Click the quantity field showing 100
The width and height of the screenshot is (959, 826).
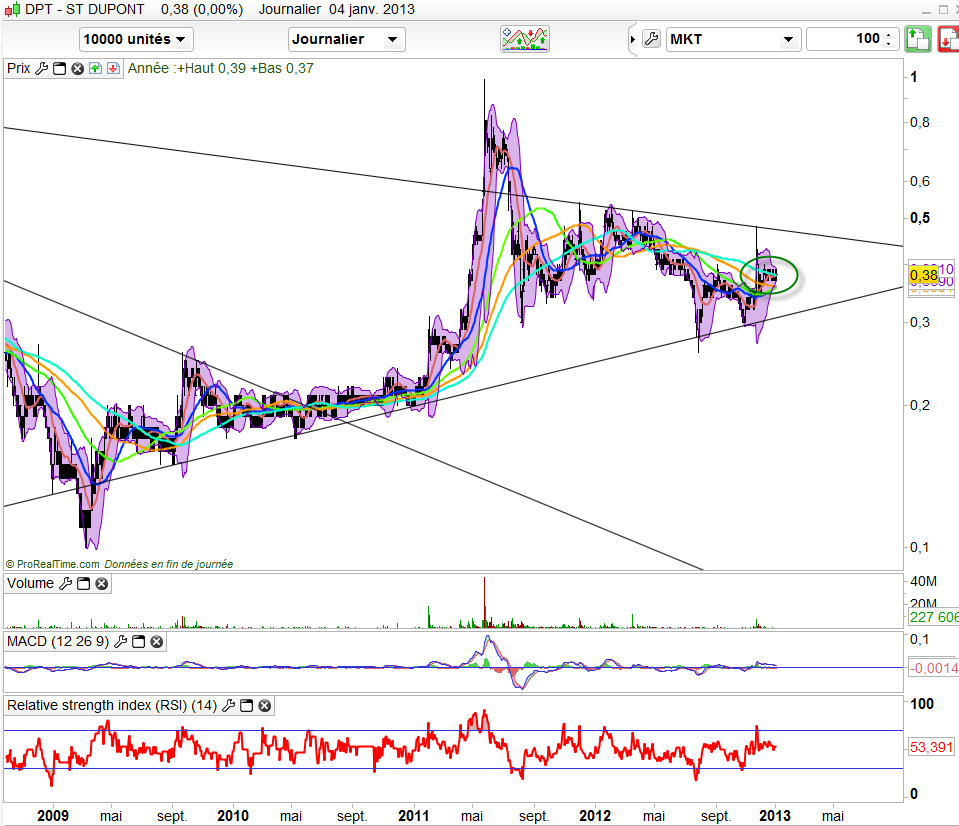click(845, 39)
